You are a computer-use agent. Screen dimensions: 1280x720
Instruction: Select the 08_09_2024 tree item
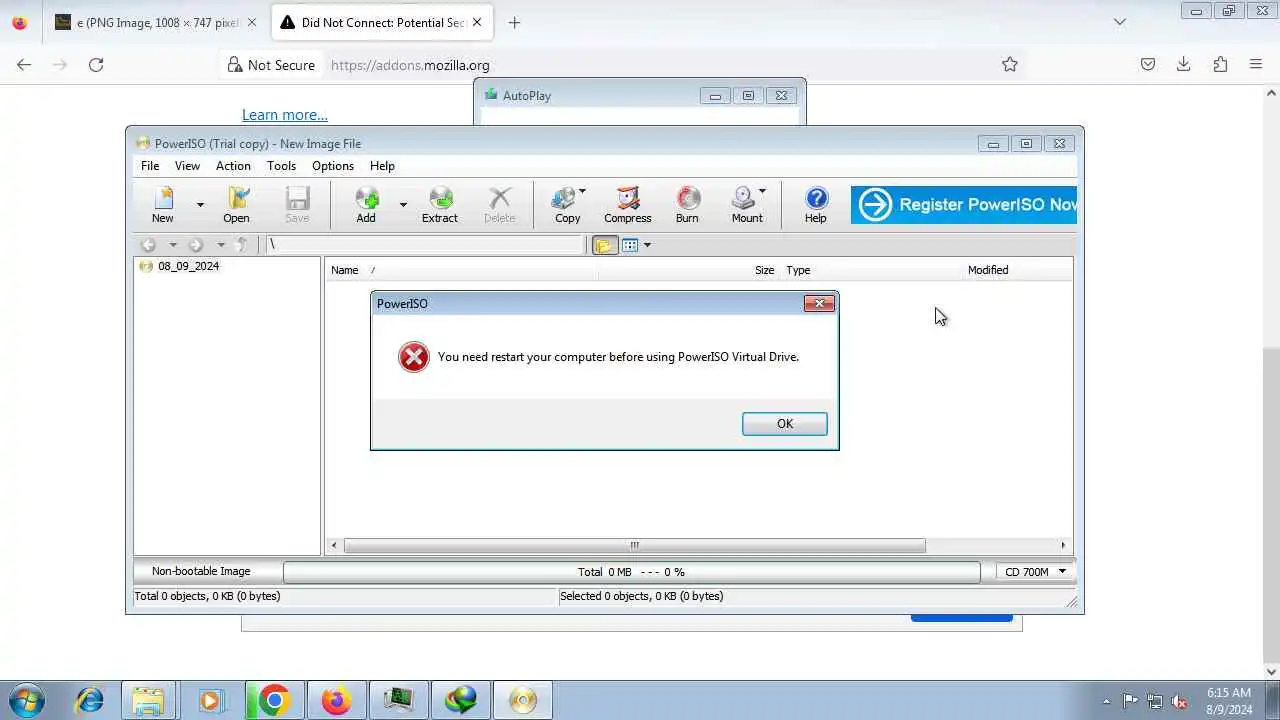pos(188,266)
